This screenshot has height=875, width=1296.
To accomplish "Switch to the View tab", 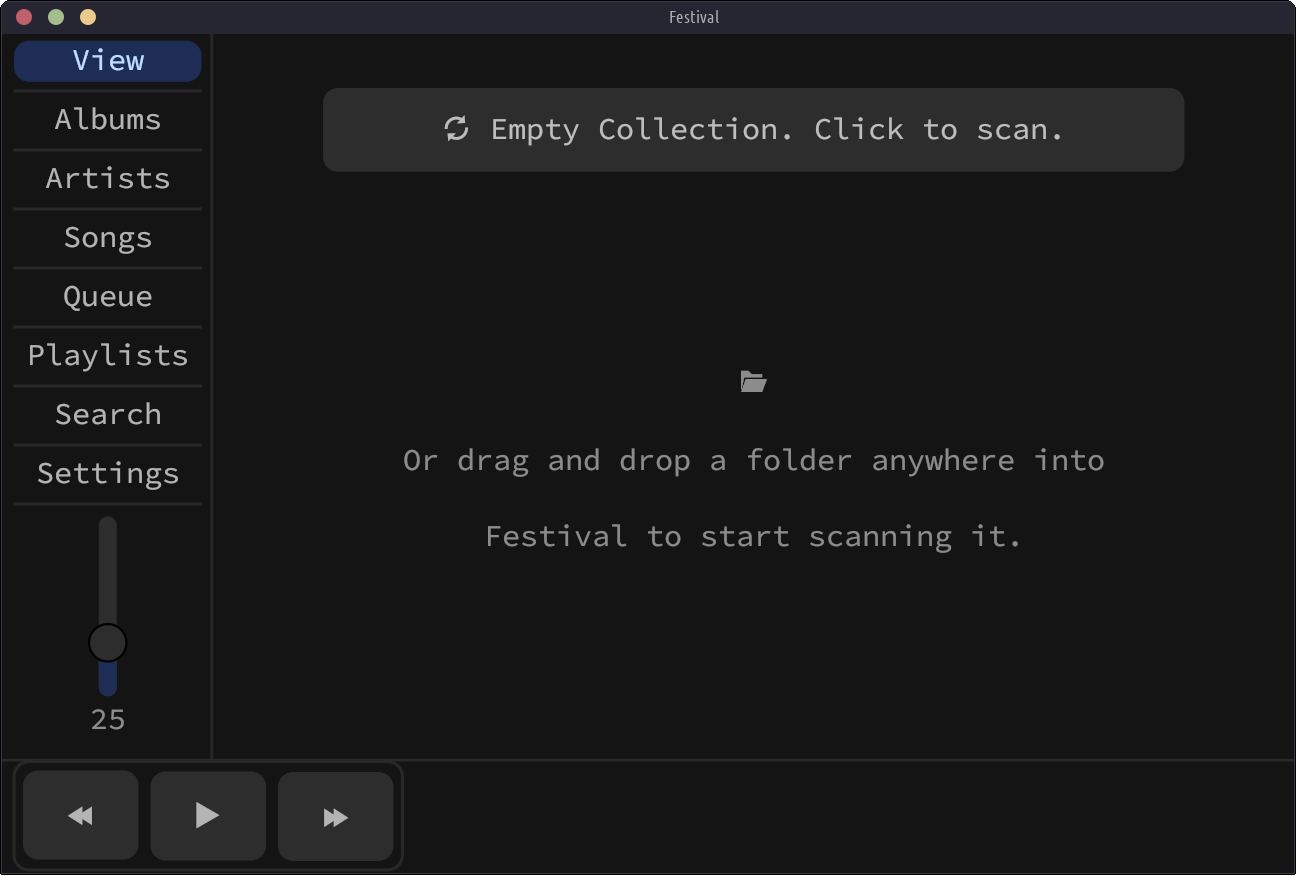I will coord(108,61).
